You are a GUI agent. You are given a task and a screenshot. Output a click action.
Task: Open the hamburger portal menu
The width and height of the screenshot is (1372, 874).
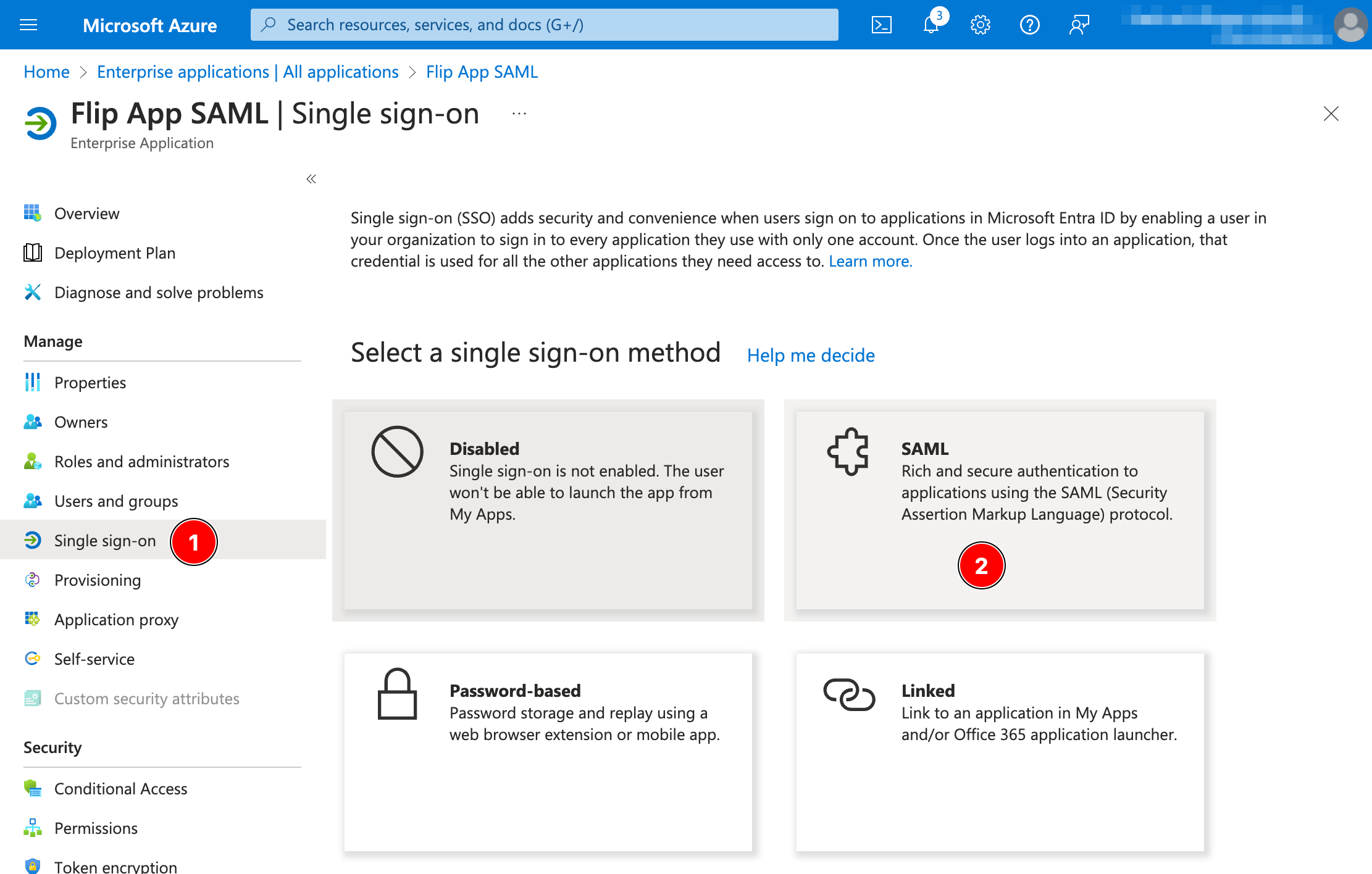(28, 25)
